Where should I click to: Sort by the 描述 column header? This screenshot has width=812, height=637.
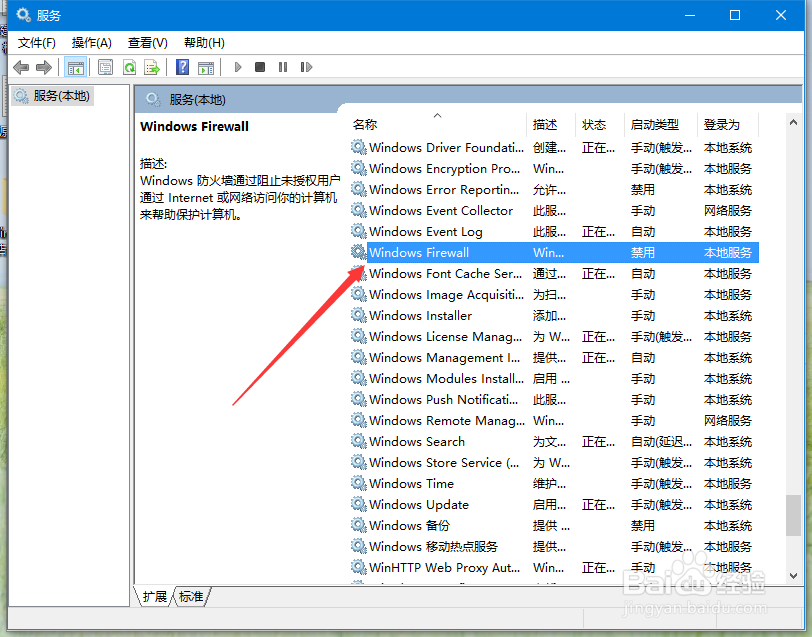pos(550,124)
